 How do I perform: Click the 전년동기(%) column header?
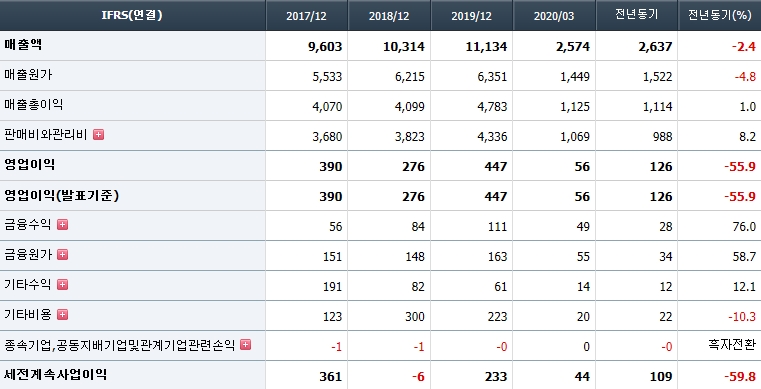[x=719, y=15]
